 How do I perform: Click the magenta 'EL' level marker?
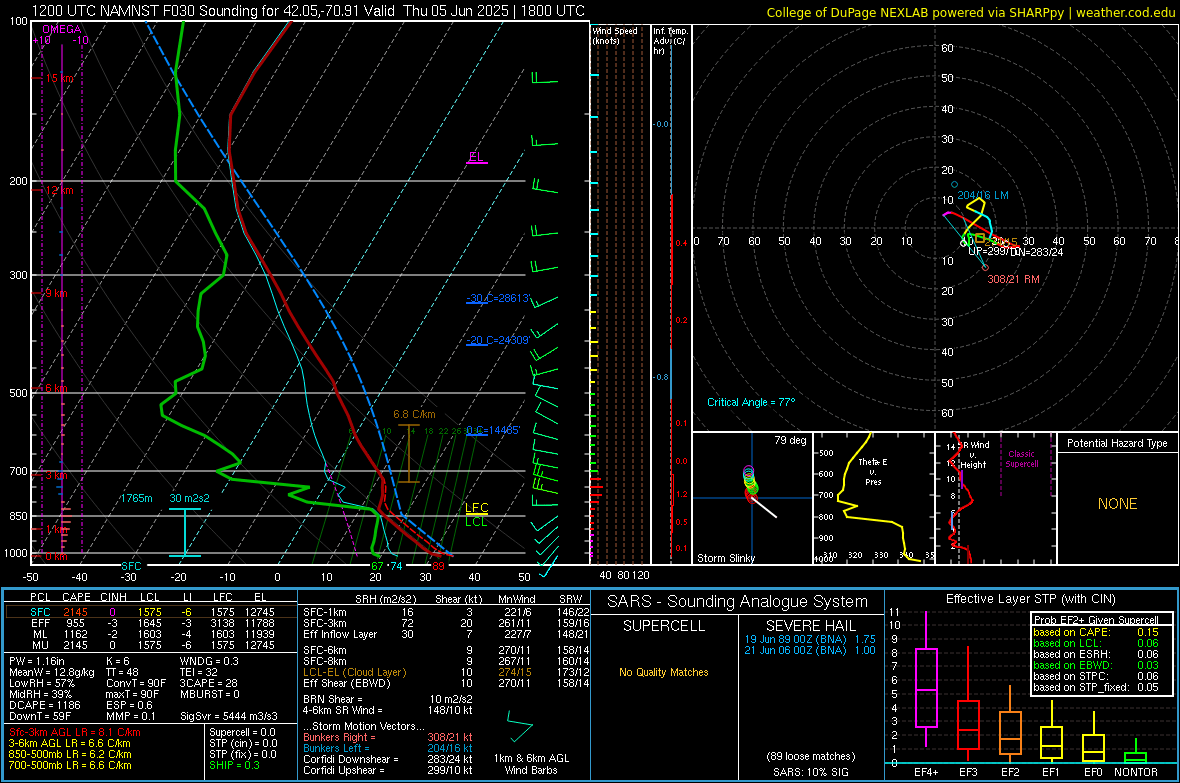click(x=476, y=157)
